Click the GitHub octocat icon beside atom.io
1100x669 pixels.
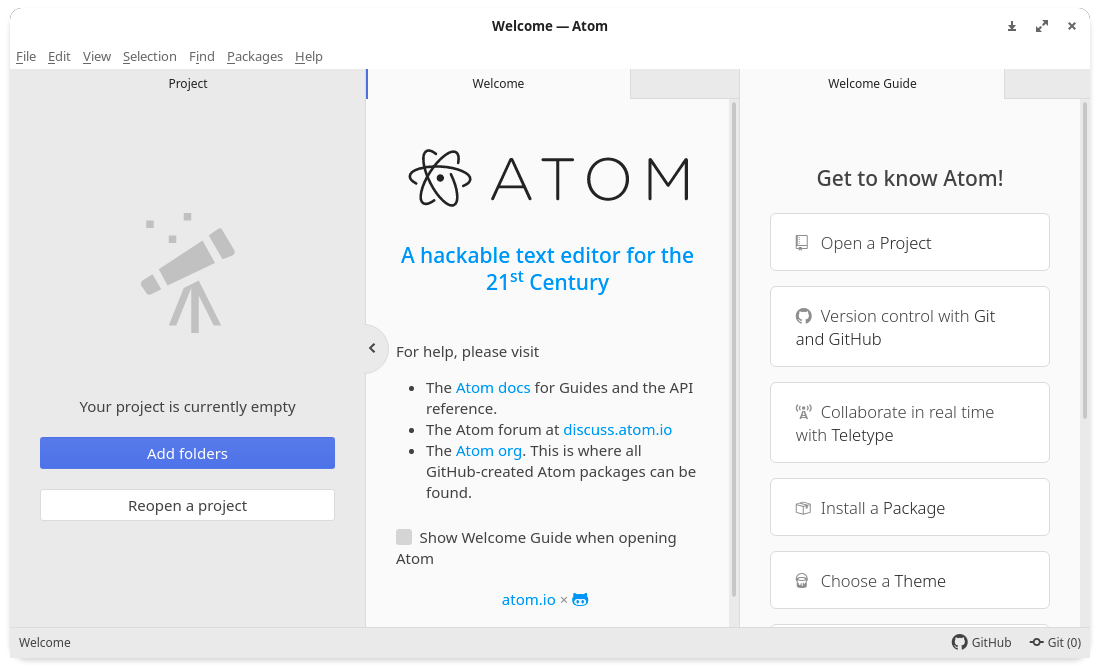coord(580,600)
